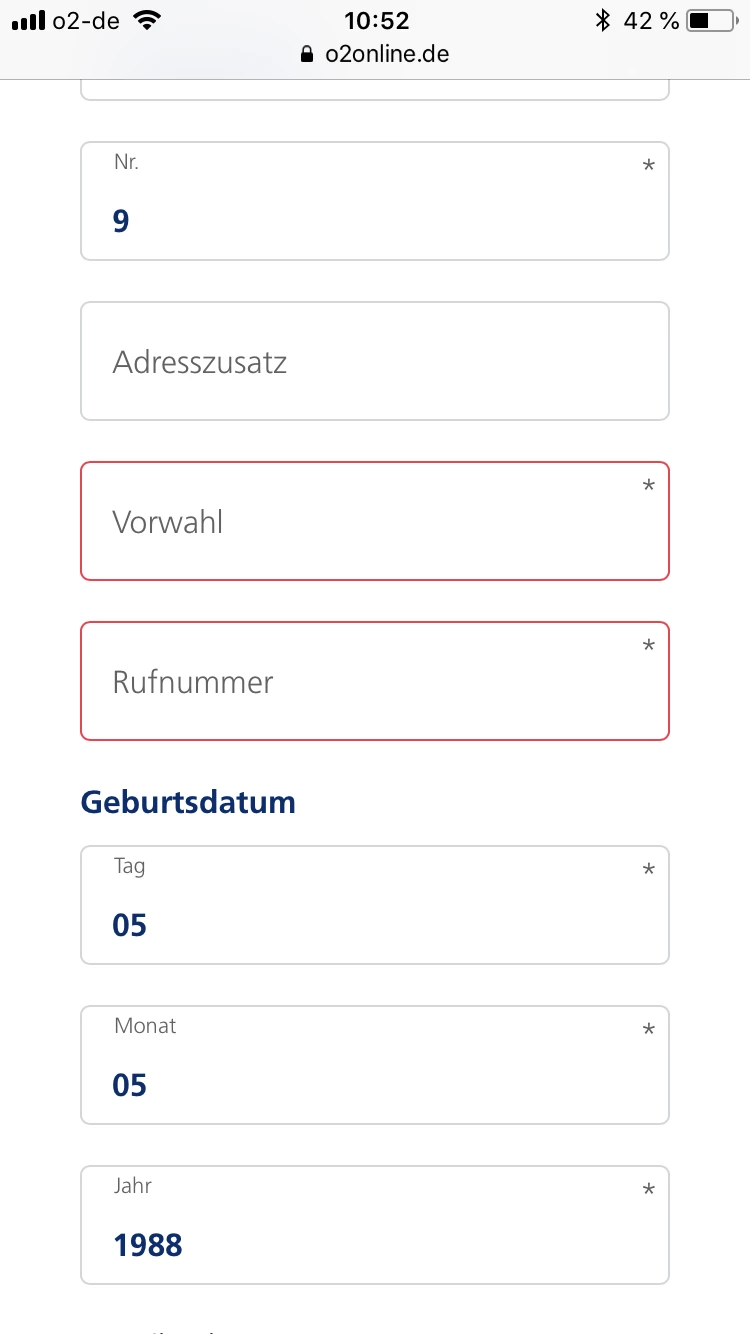The height and width of the screenshot is (1334, 750).
Task: Tap the cellular signal strength bars
Action: coord(29,20)
